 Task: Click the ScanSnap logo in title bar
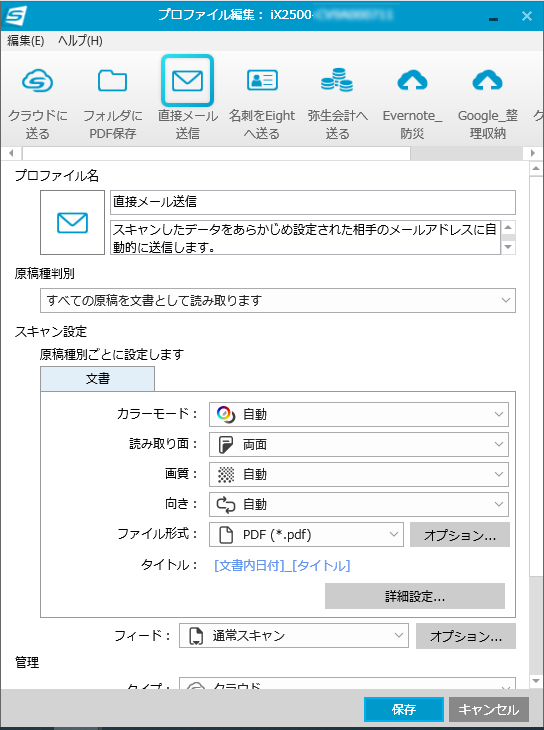pos(15,16)
